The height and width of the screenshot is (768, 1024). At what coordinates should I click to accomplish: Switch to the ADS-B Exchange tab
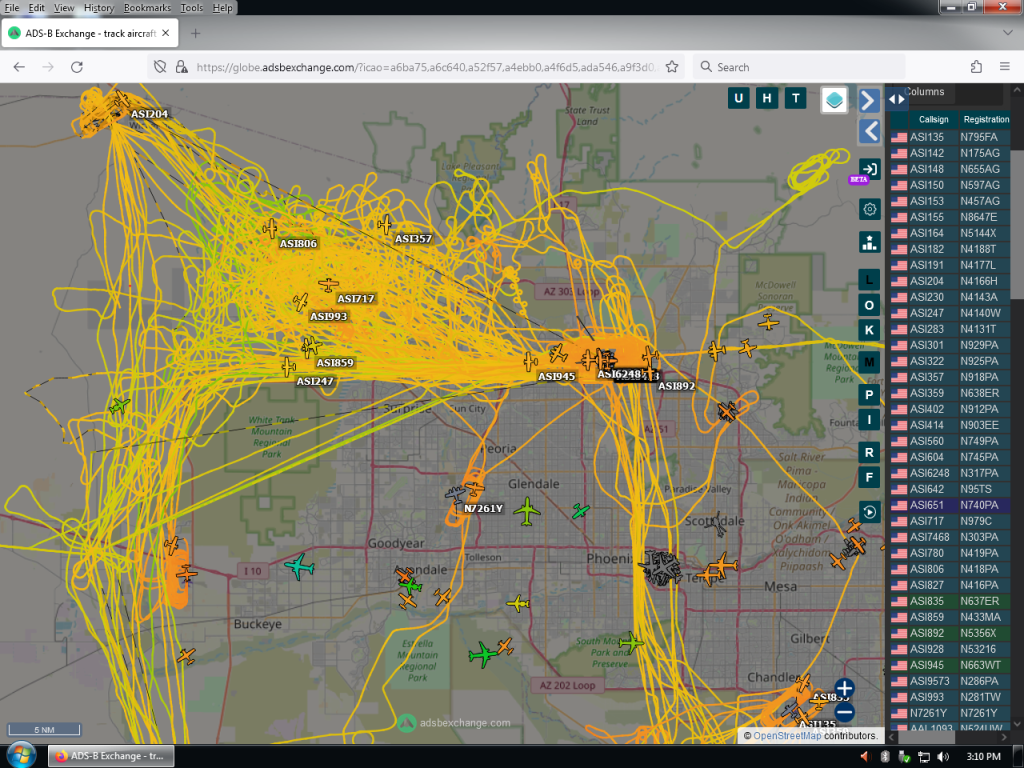pos(89,33)
